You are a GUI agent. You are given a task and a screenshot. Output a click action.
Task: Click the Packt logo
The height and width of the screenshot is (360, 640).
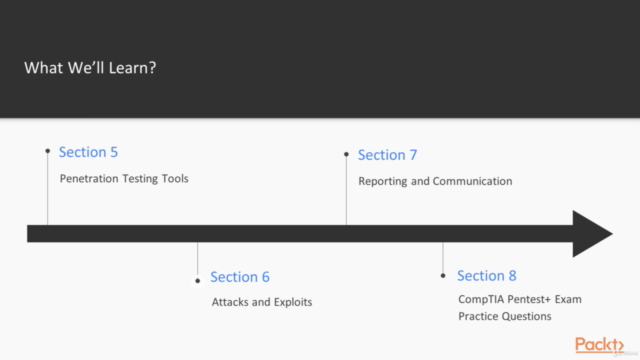tap(599, 345)
